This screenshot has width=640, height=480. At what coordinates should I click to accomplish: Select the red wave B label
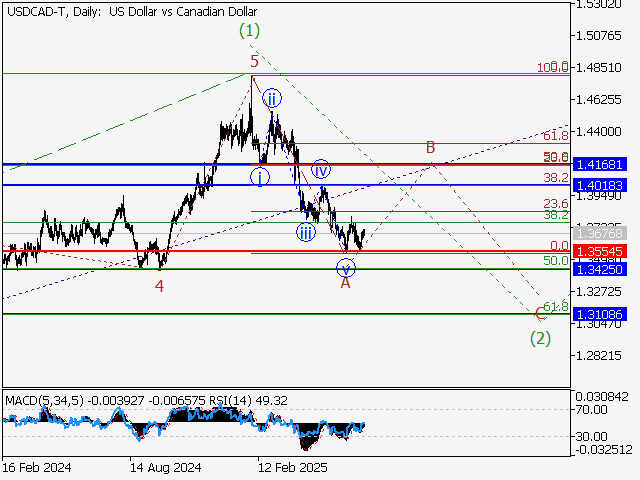click(x=430, y=148)
